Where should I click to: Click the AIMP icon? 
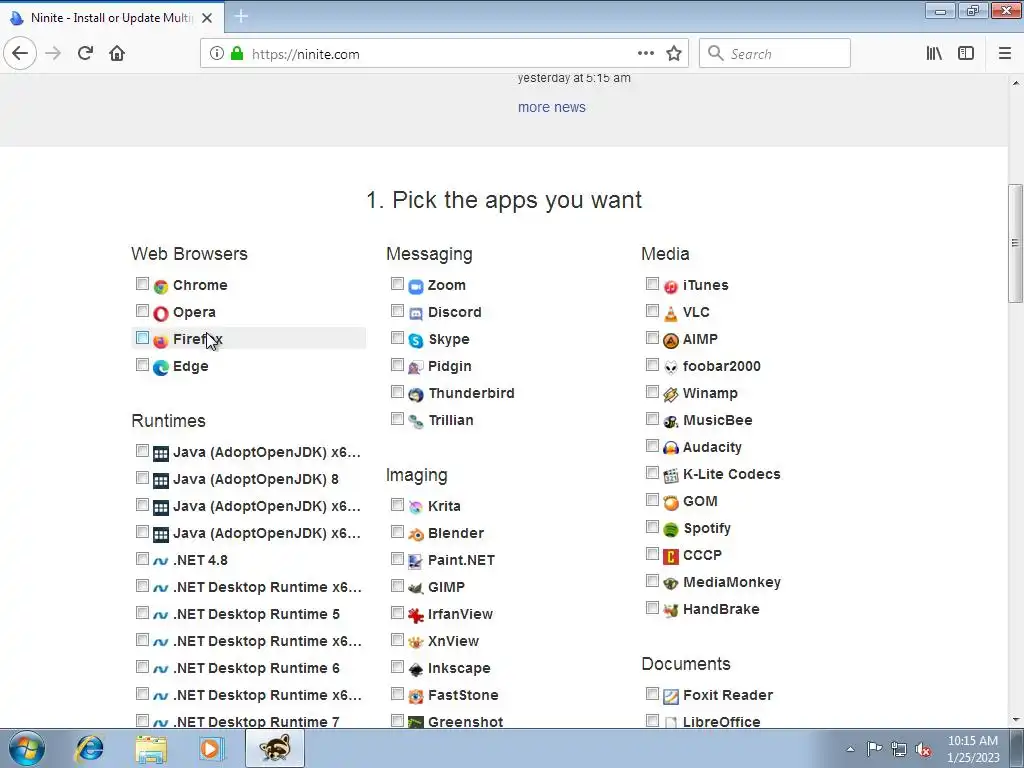(671, 340)
